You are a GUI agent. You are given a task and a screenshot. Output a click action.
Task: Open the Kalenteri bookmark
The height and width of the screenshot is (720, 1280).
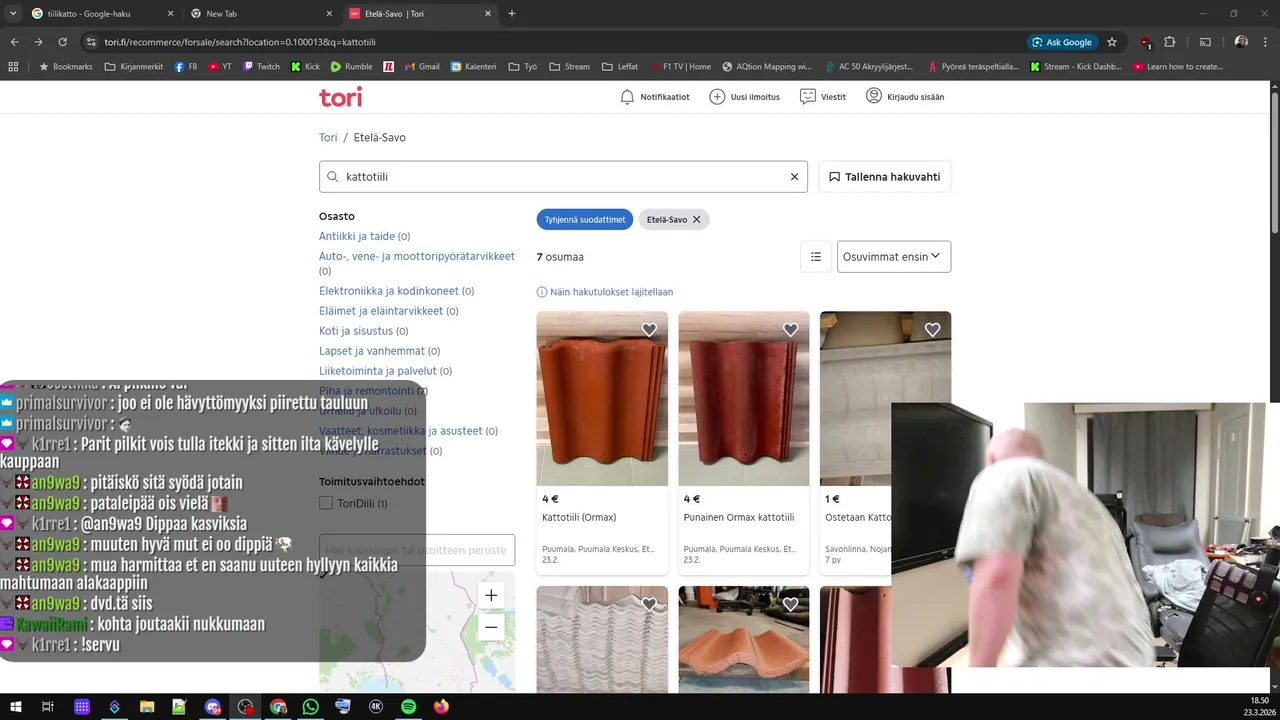(474, 67)
